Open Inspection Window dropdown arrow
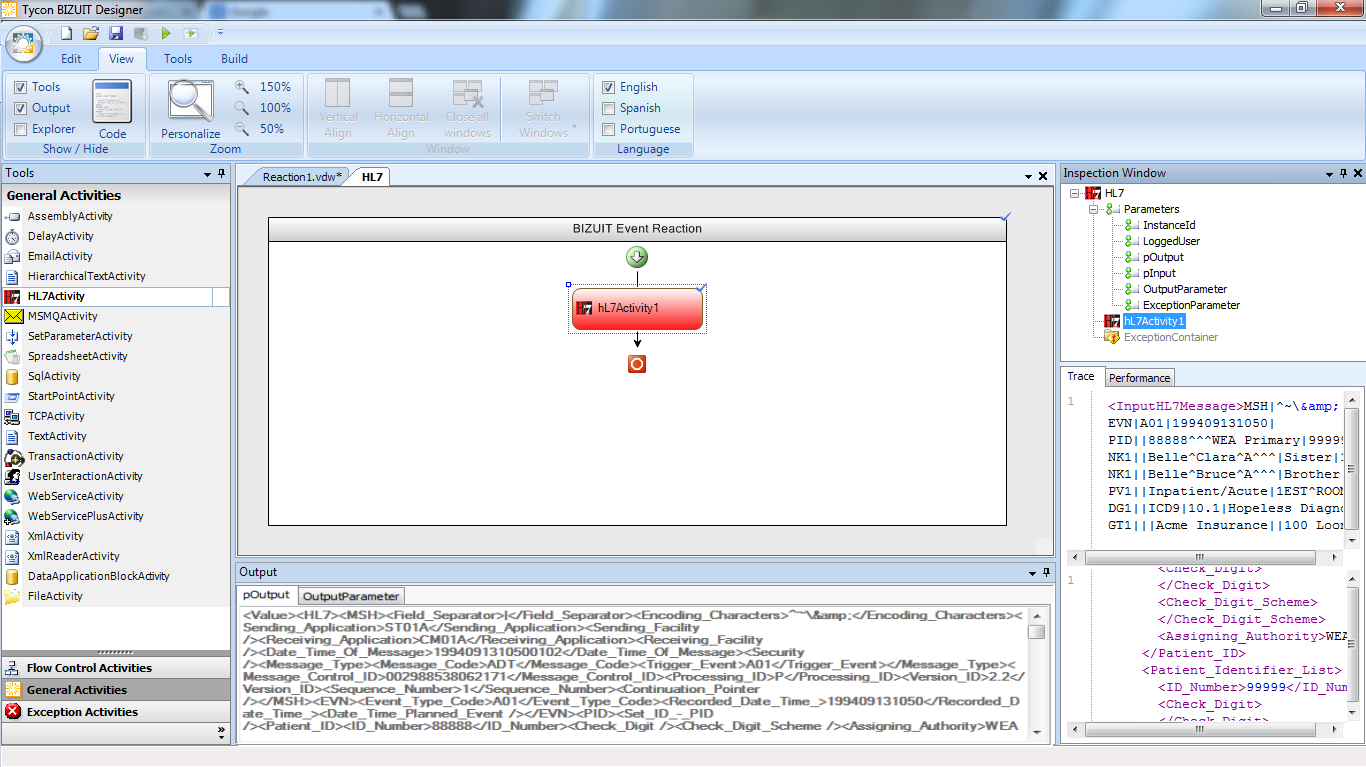Screen dimensions: 1366x767 pyautogui.click(x=1327, y=174)
